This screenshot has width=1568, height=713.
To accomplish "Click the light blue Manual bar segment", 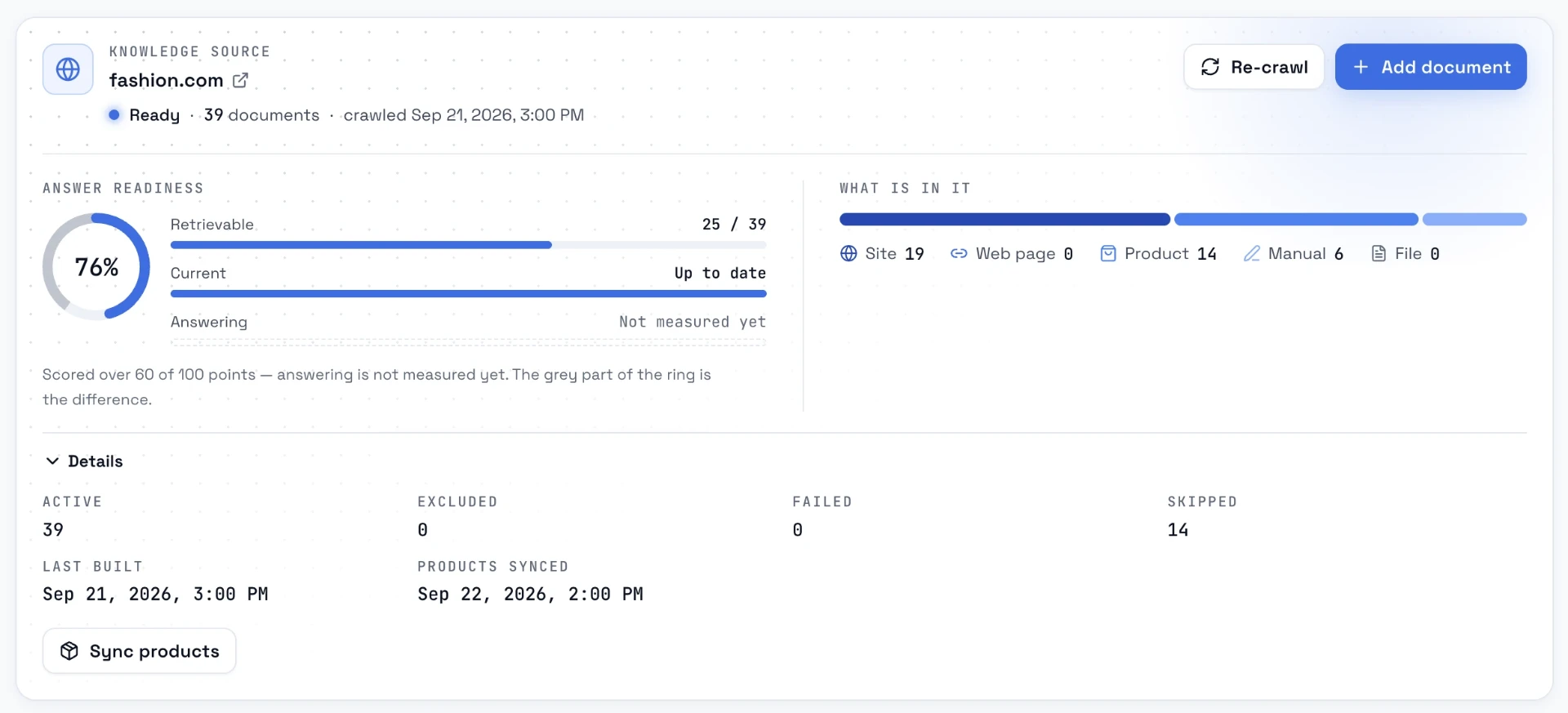I will tap(1474, 220).
